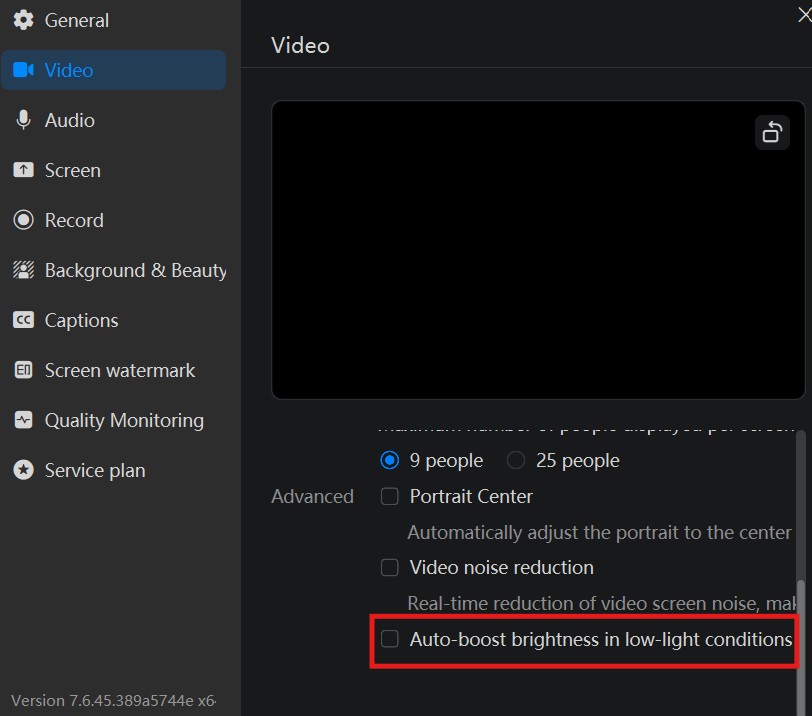Open Quality Monitoring icon
The width and height of the screenshot is (812, 716).
coord(23,420)
